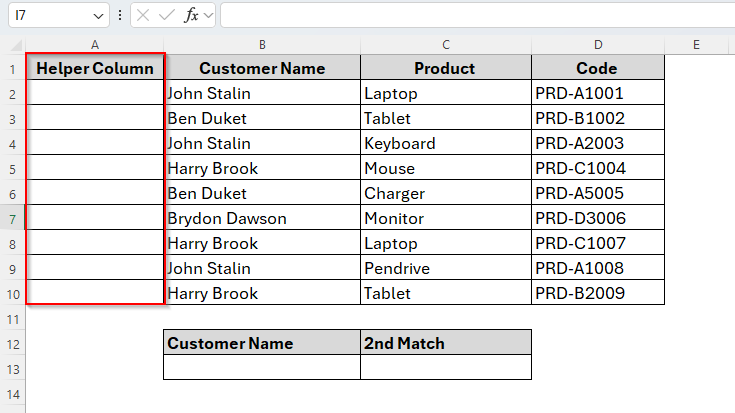Select the cell containing Brydon Dawson
The width and height of the screenshot is (735, 413).
pos(262,218)
